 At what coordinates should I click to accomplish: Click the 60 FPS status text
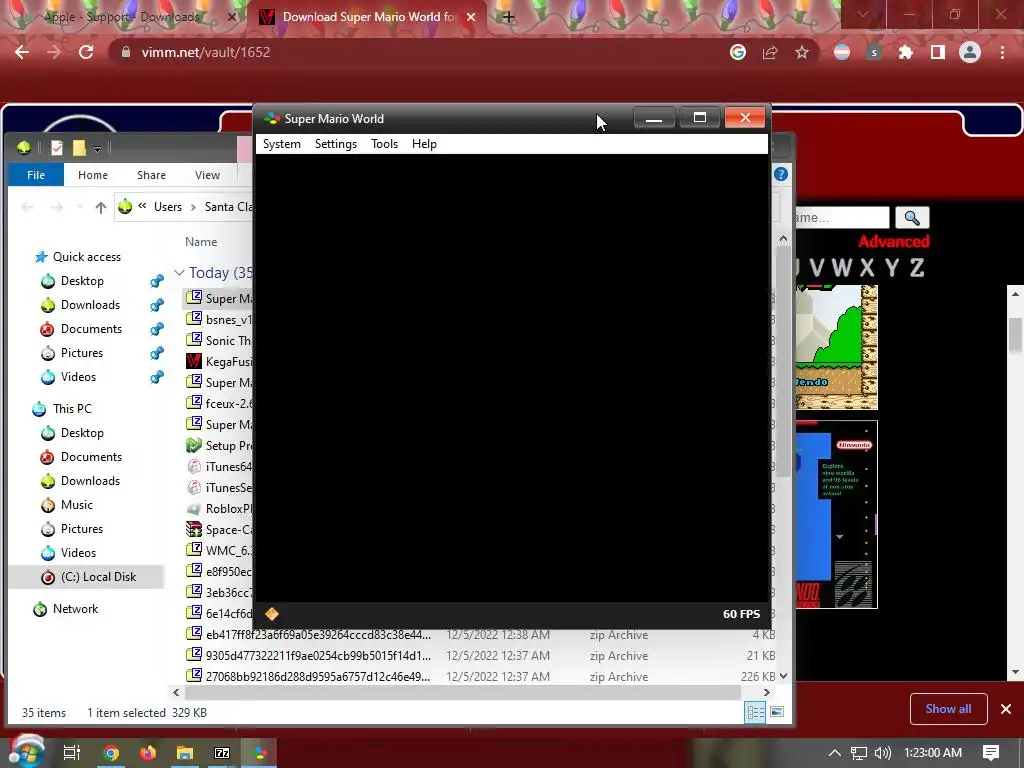(741, 614)
